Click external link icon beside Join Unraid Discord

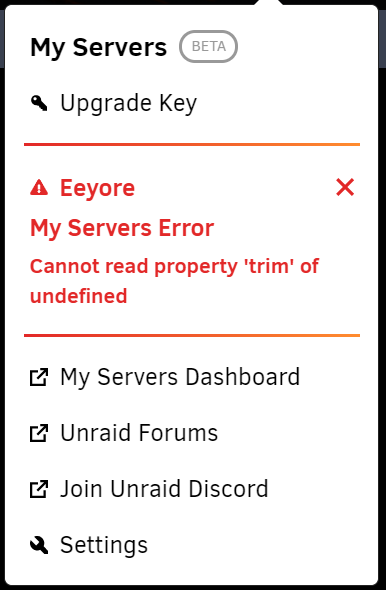coord(39,489)
